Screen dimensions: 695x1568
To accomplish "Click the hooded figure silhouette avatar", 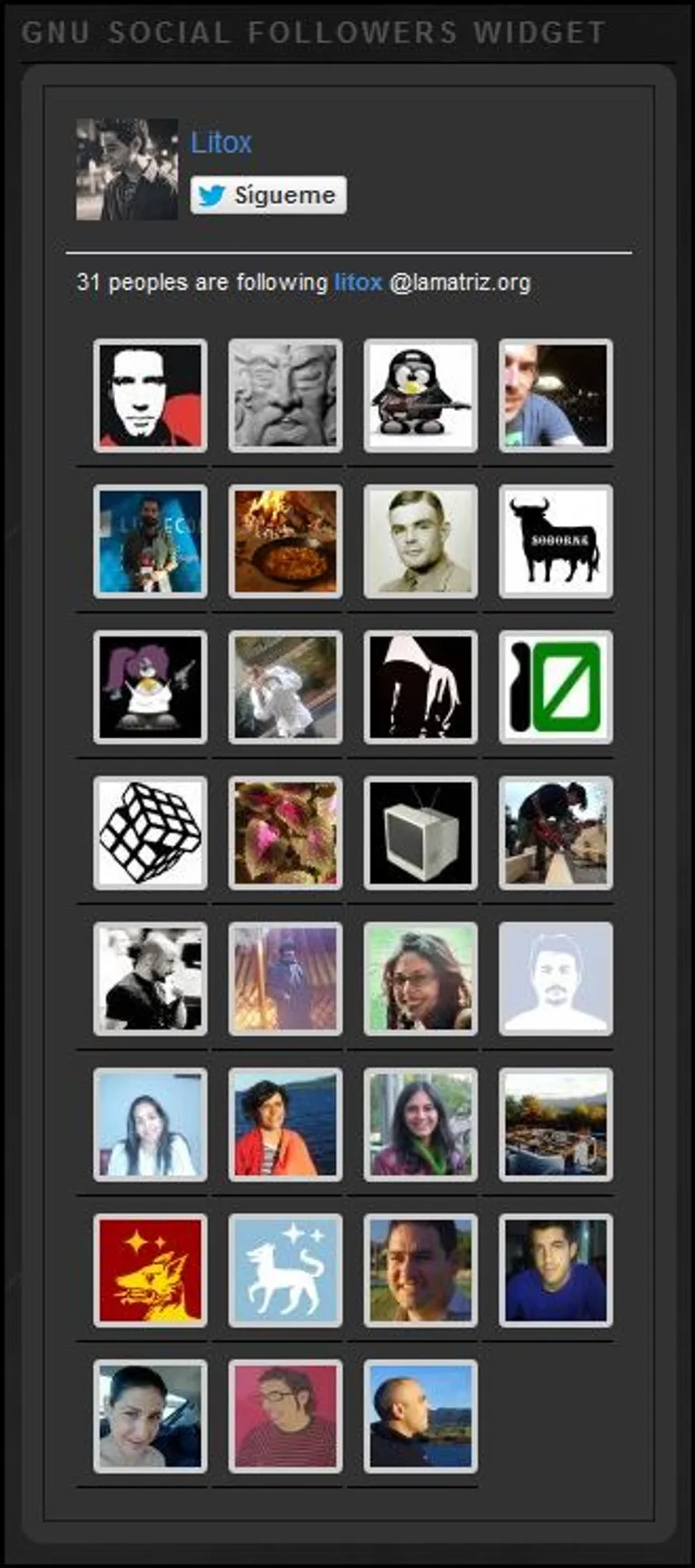I will pyautogui.click(x=421, y=687).
